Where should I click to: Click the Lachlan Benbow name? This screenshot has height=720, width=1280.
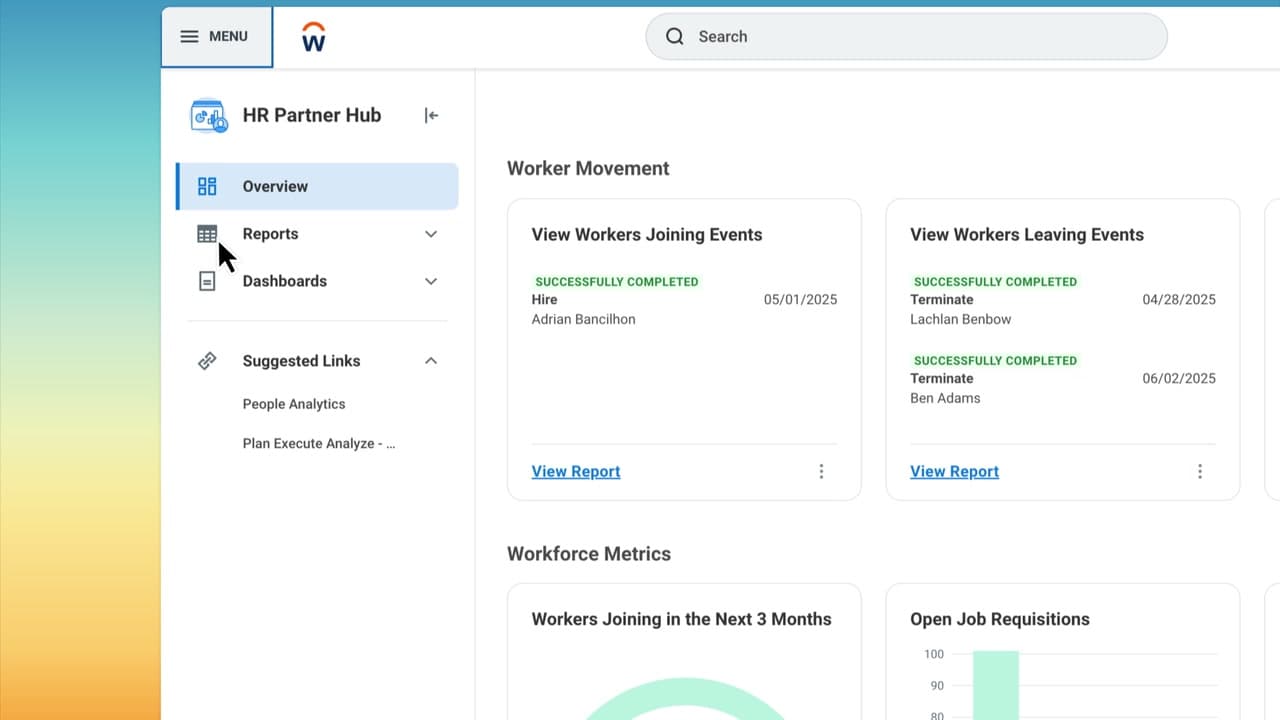[960, 319]
